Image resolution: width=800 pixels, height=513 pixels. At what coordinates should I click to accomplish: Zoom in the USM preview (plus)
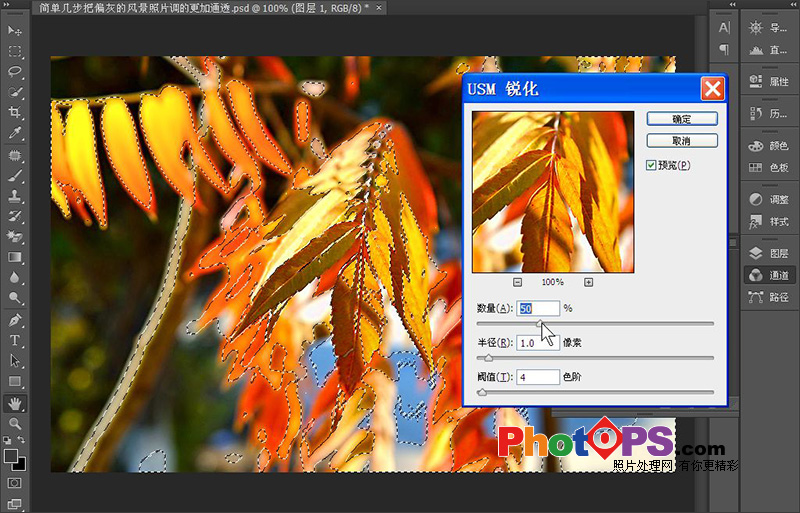[588, 282]
